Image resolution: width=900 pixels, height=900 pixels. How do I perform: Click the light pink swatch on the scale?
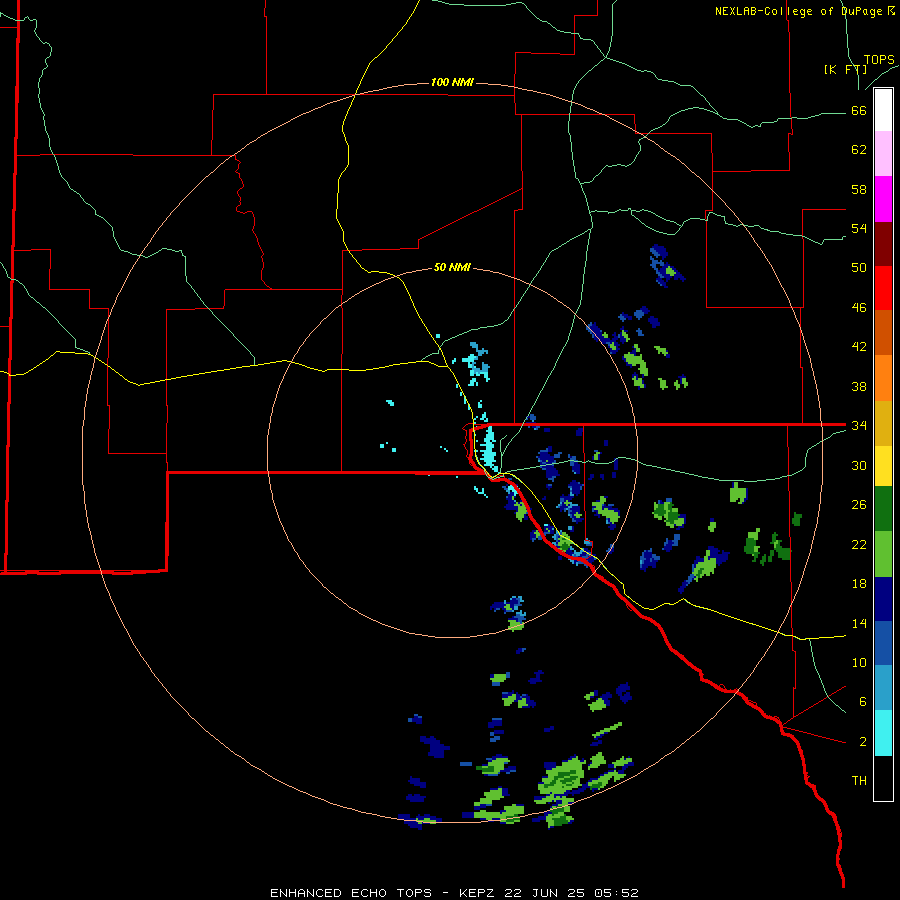pos(883,153)
